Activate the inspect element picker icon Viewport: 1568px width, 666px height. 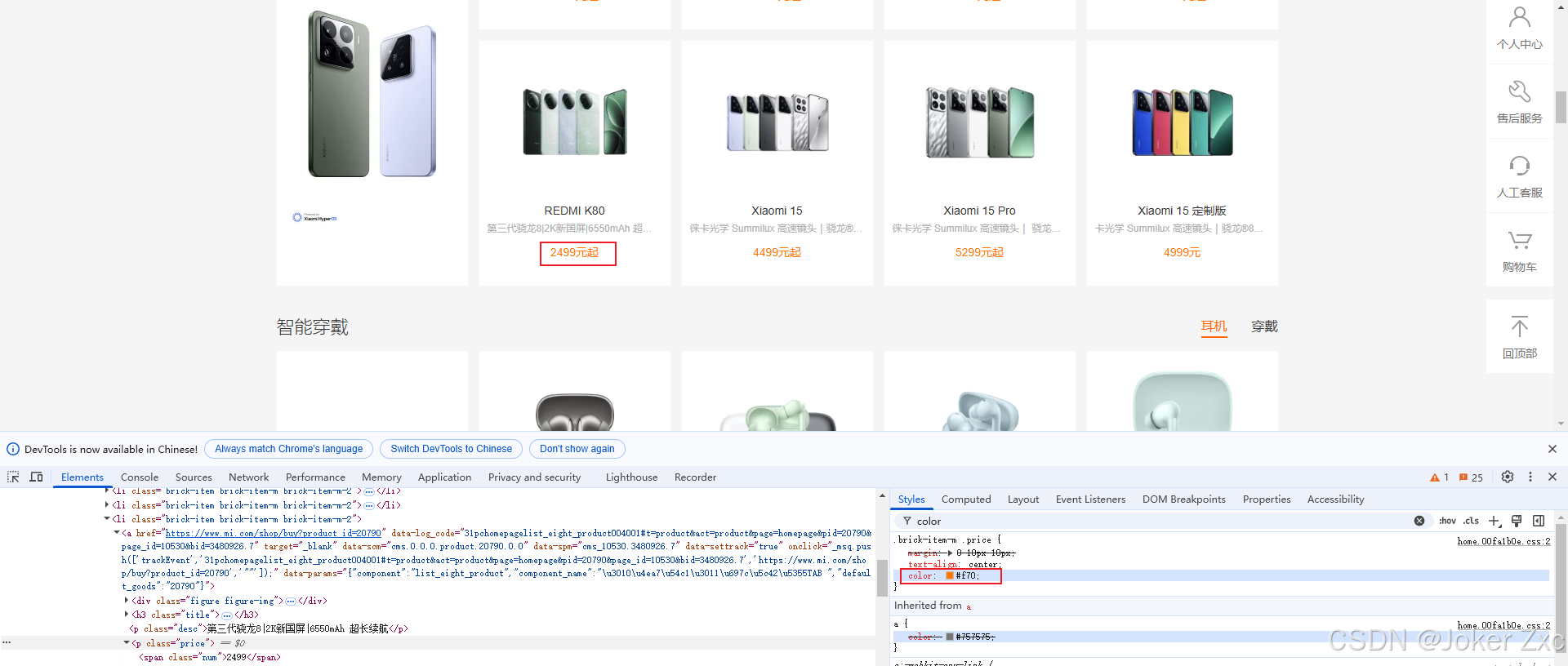[x=13, y=477]
